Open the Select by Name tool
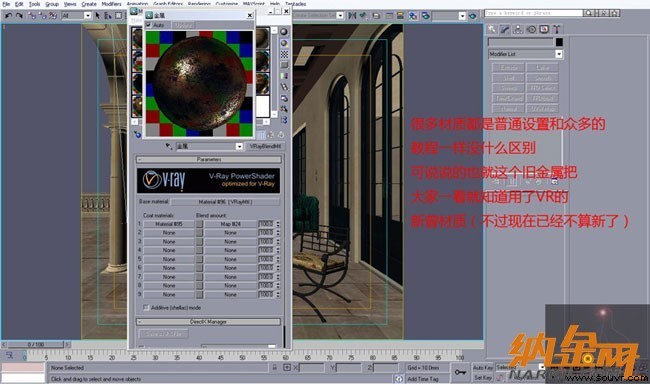This screenshot has width=650, height=384. [x=108, y=16]
